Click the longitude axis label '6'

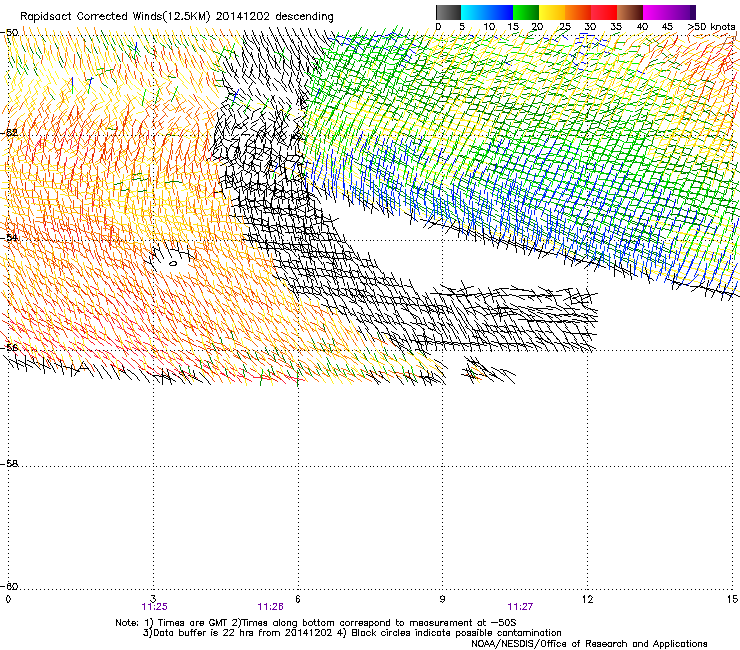click(298, 599)
